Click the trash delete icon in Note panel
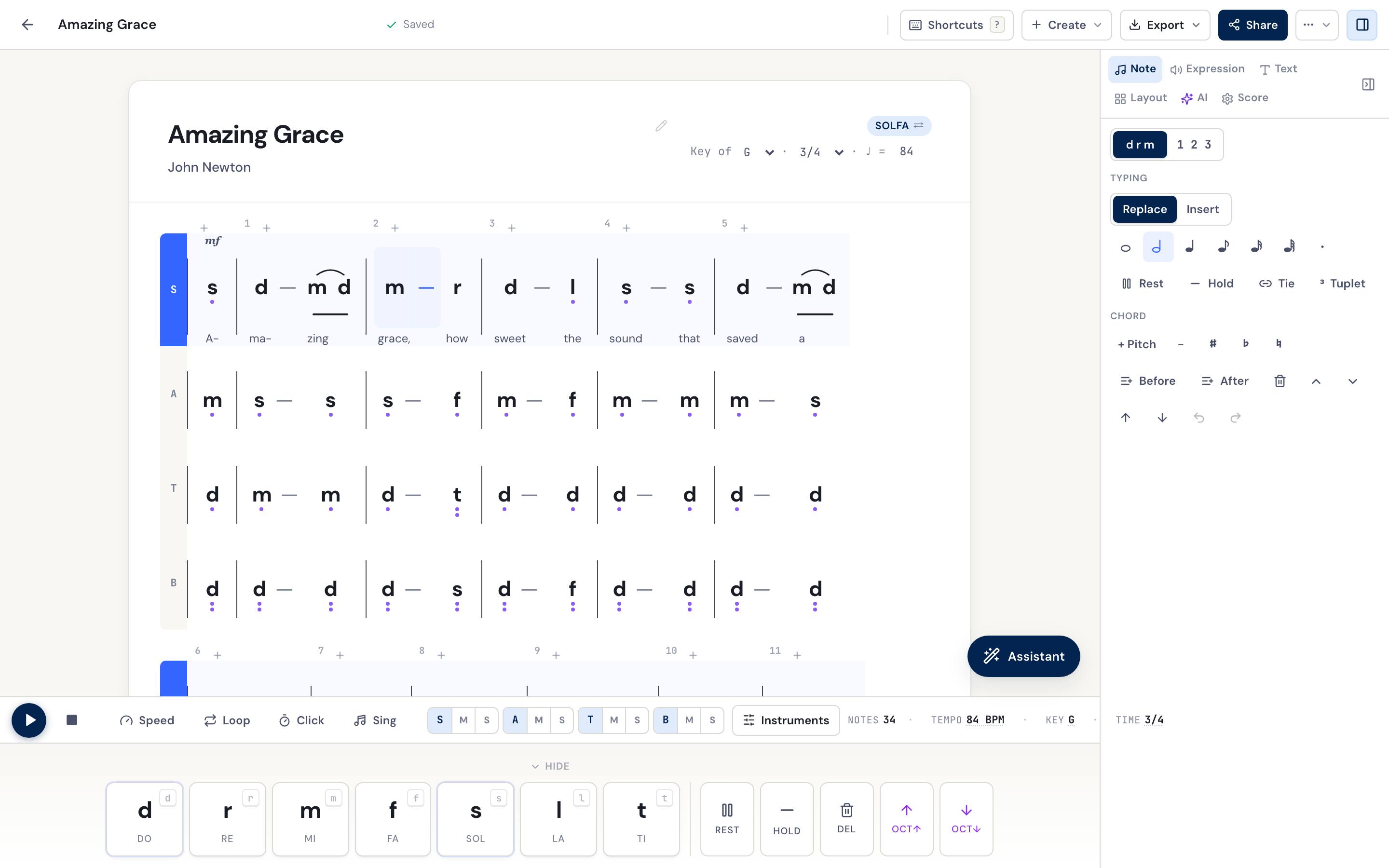 [x=1280, y=380]
